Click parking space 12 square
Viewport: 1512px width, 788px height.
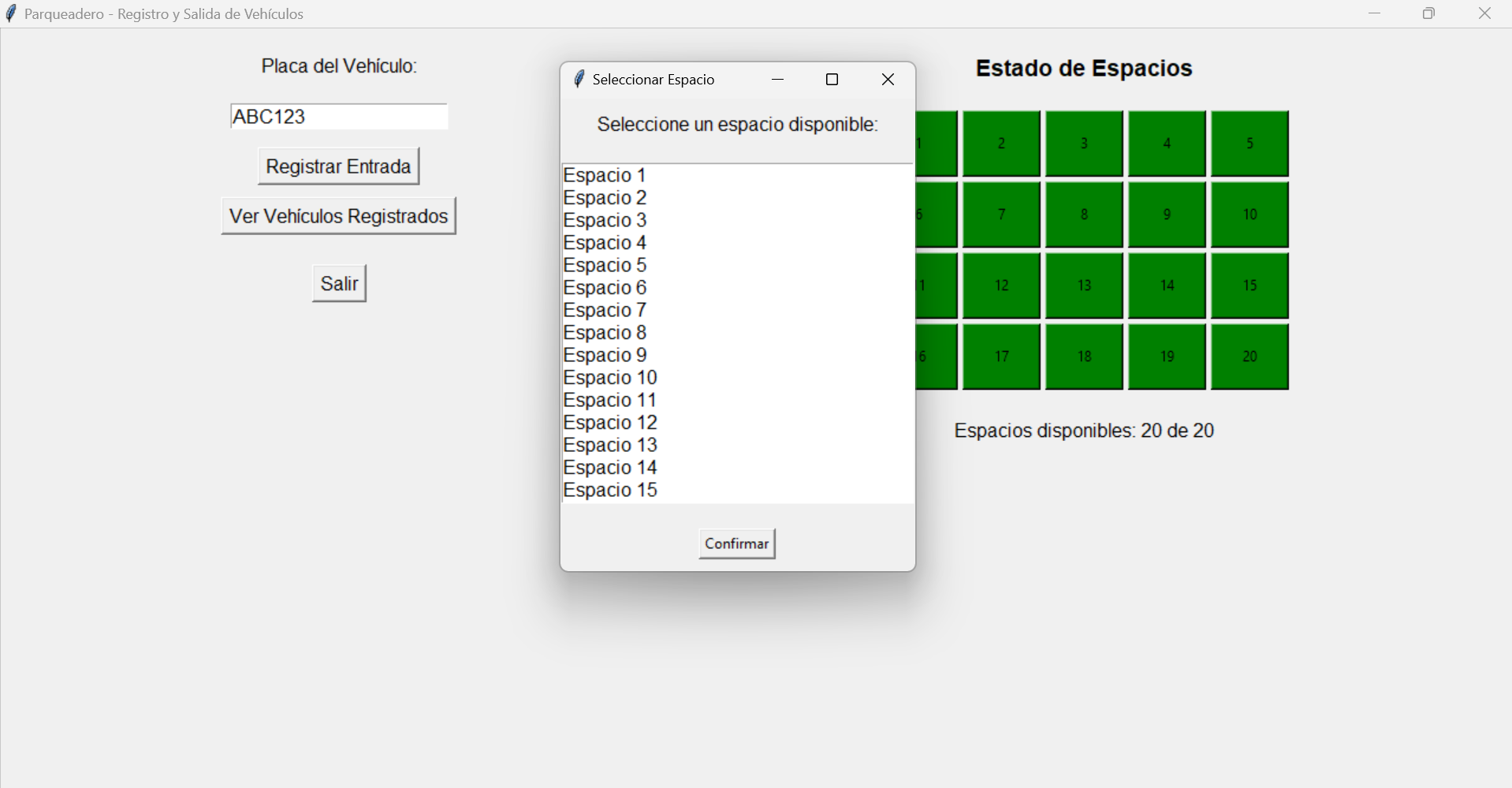coord(1001,286)
